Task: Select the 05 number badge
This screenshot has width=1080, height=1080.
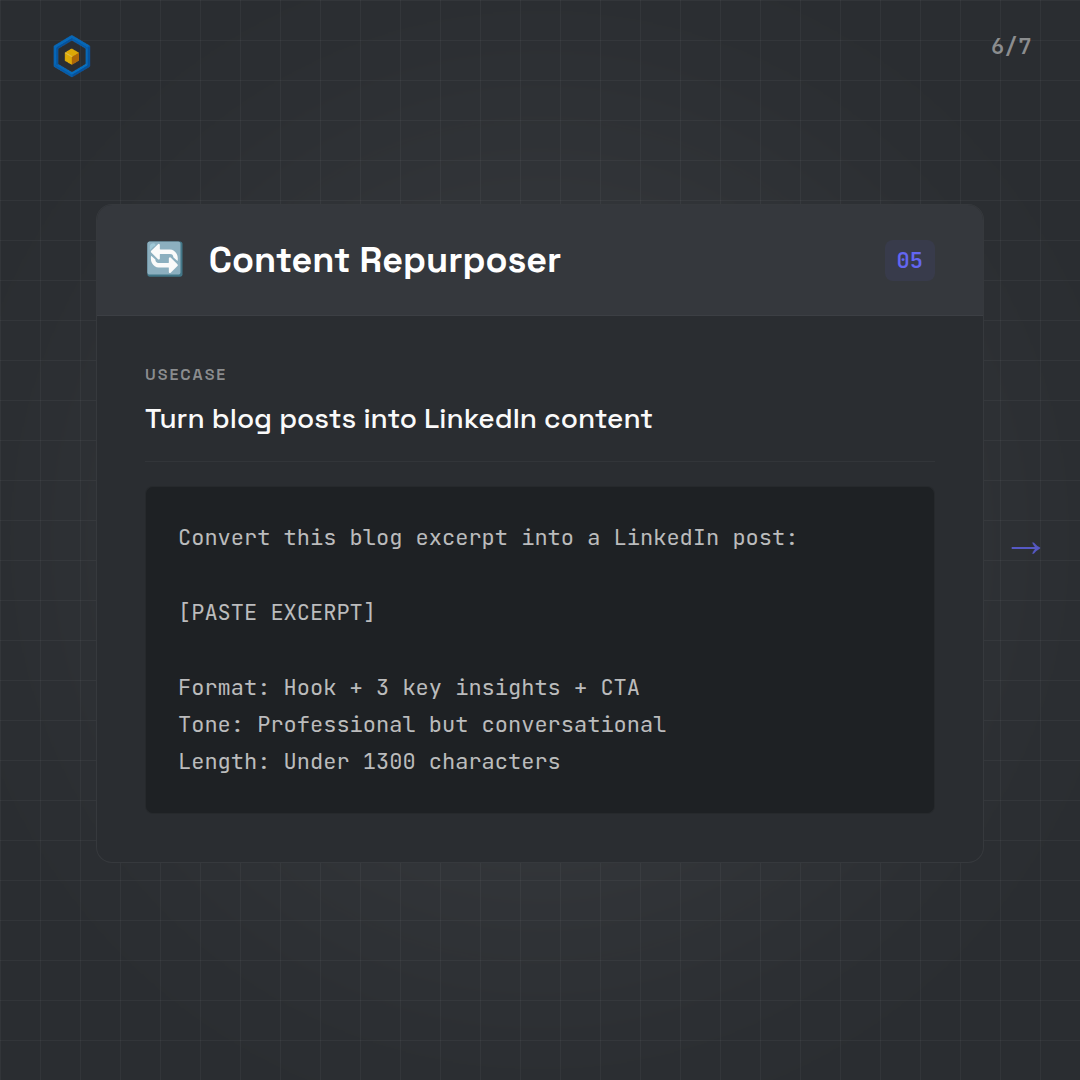Action: [909, 261]
